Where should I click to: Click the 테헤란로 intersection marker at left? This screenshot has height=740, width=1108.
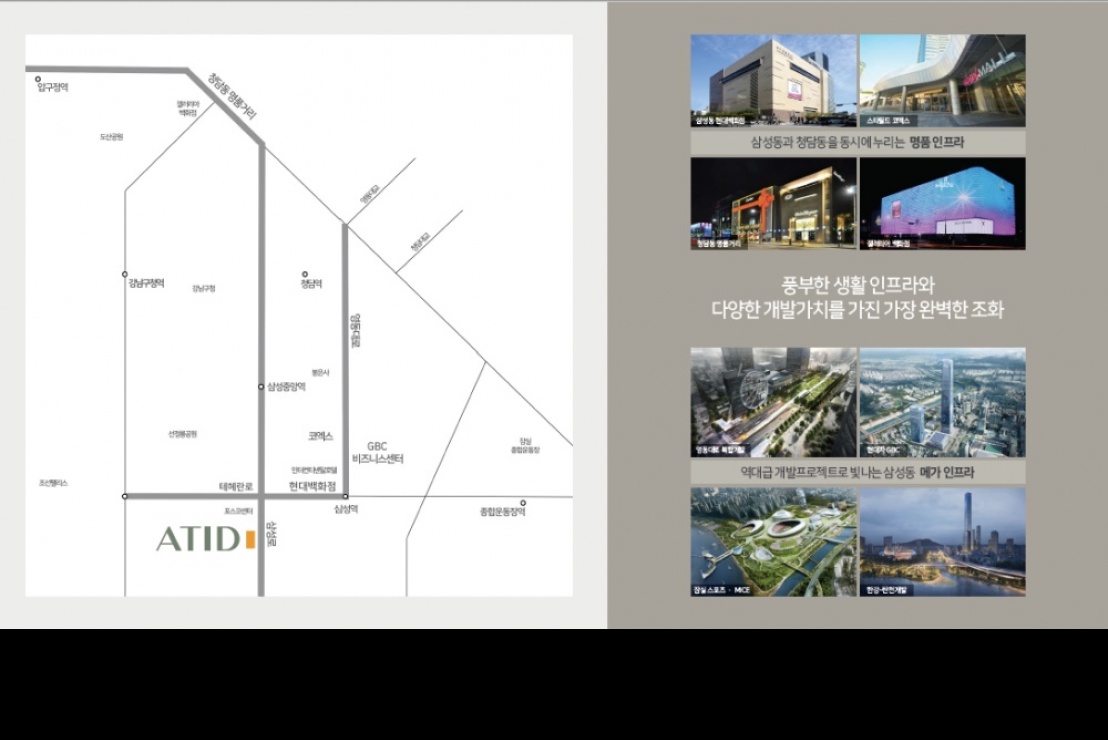point(125,496)
